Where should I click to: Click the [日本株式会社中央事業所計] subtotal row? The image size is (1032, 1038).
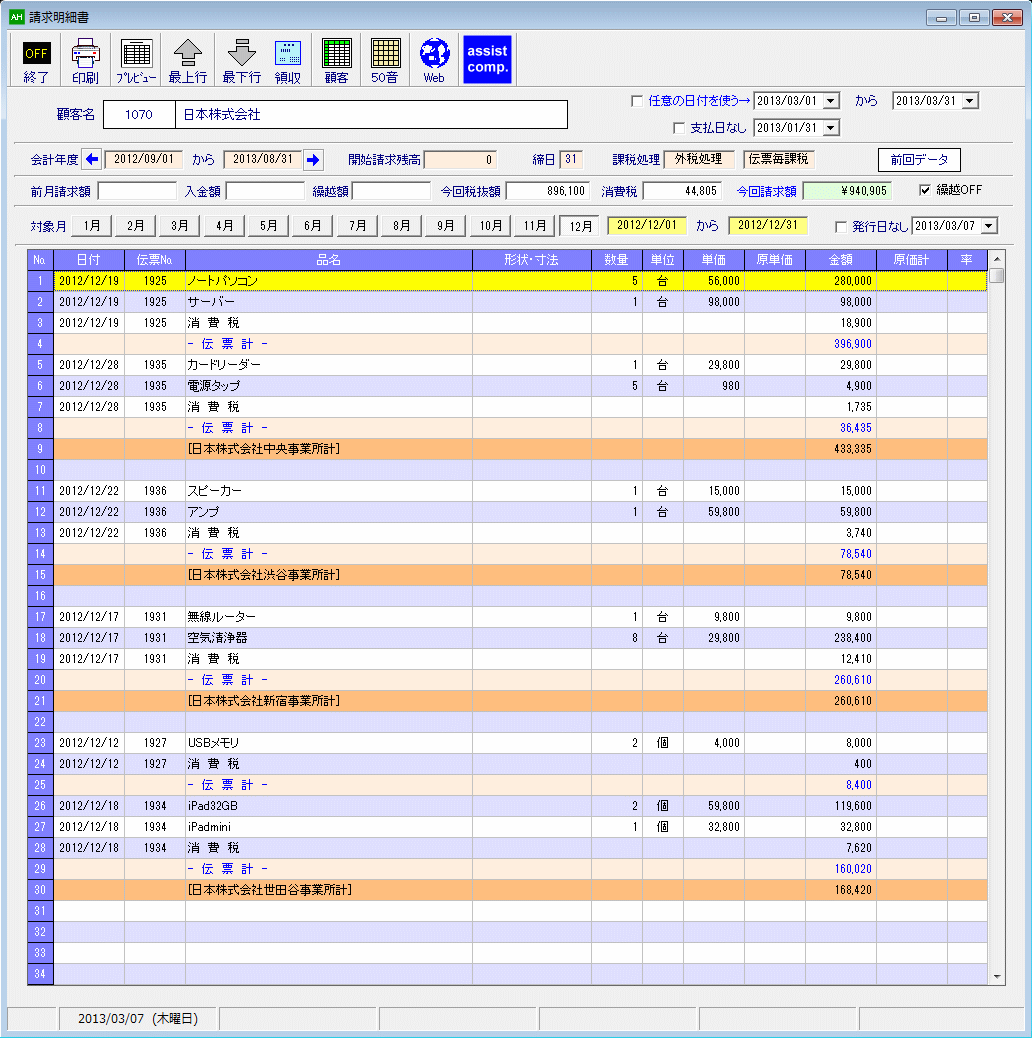point(507,449)
